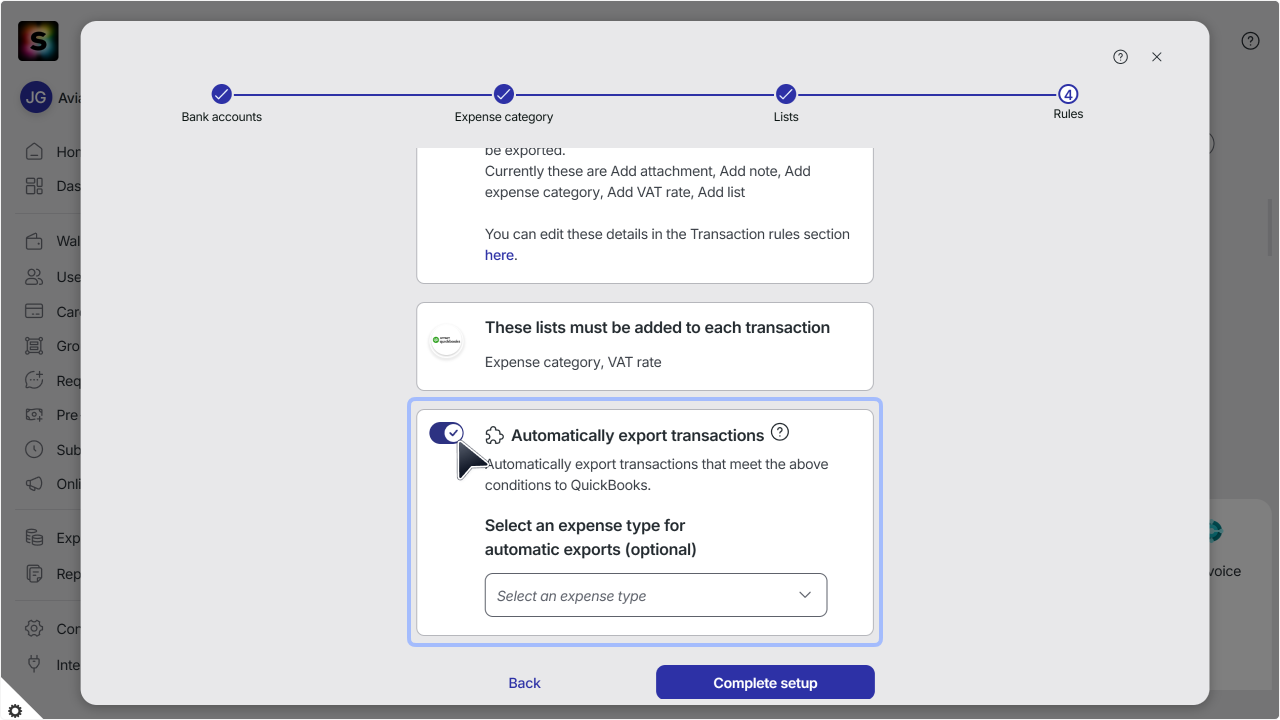The height and width of the screenshot is (720, 1280).
Task: Click the 'Select an expense type' placeholder text
Action: pos(572,596)
